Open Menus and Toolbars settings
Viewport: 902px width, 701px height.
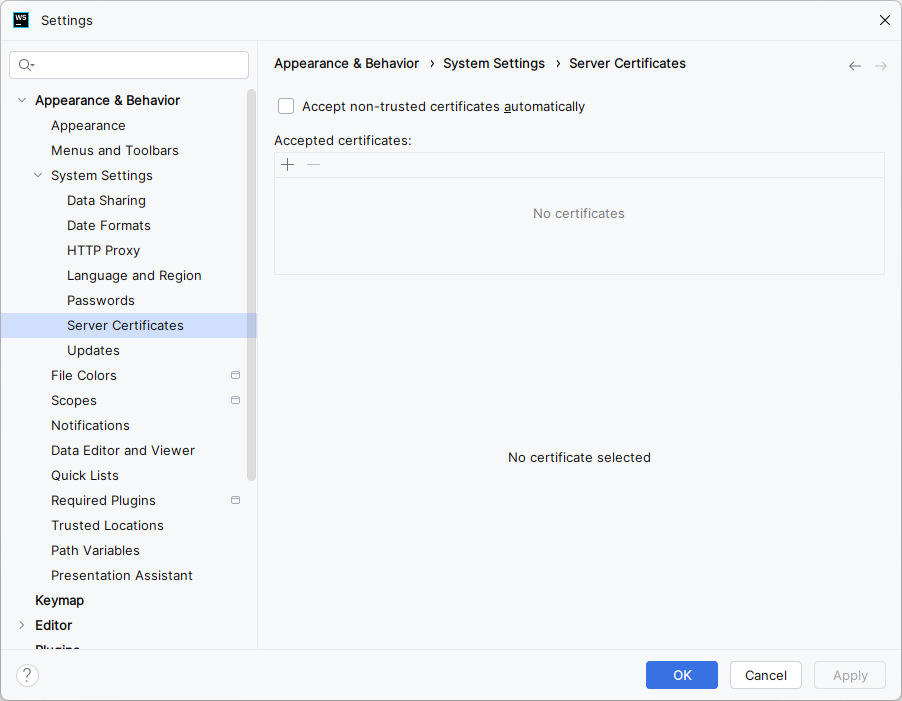point(114,150)
